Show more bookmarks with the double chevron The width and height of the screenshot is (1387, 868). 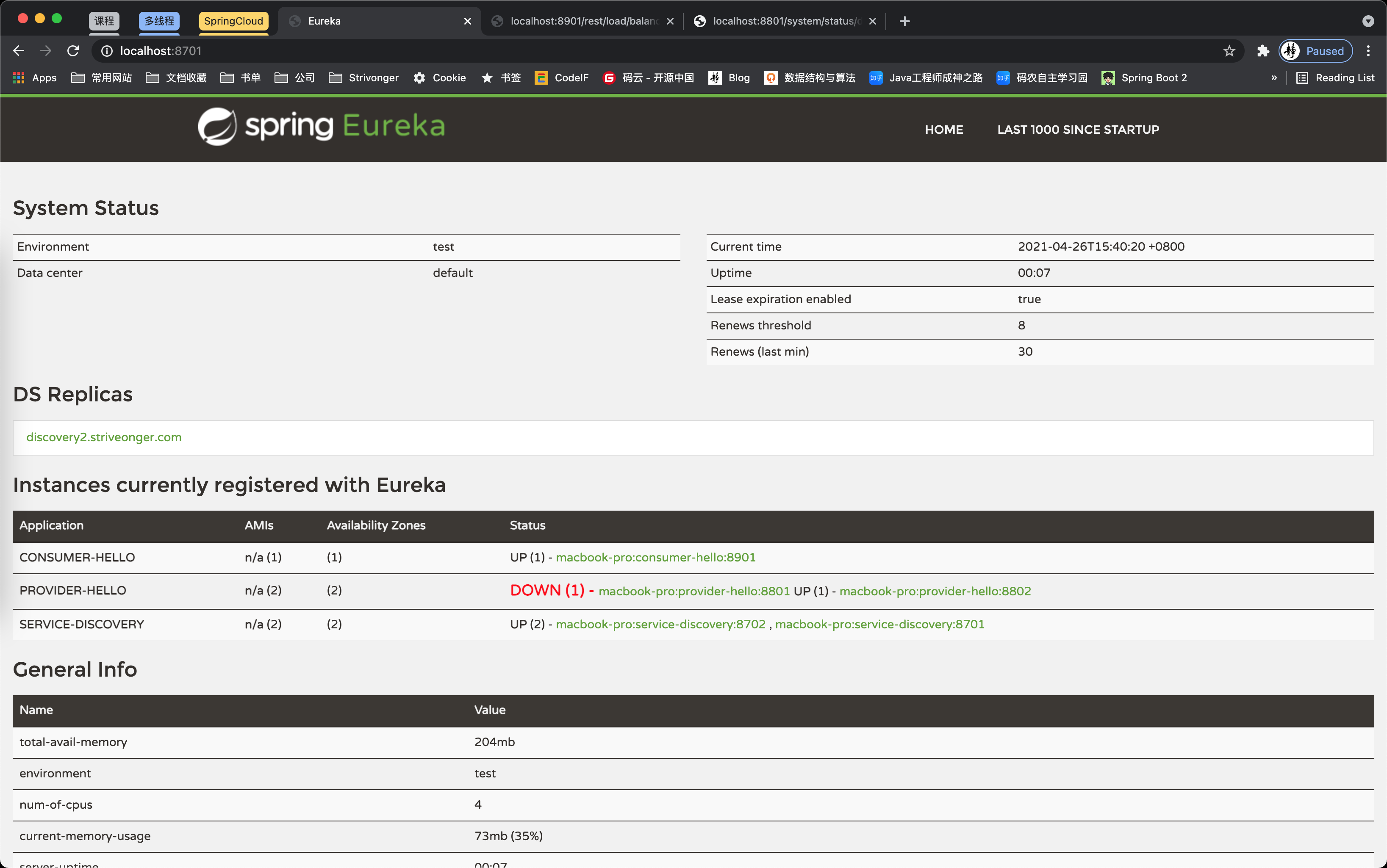(1274, 77)
